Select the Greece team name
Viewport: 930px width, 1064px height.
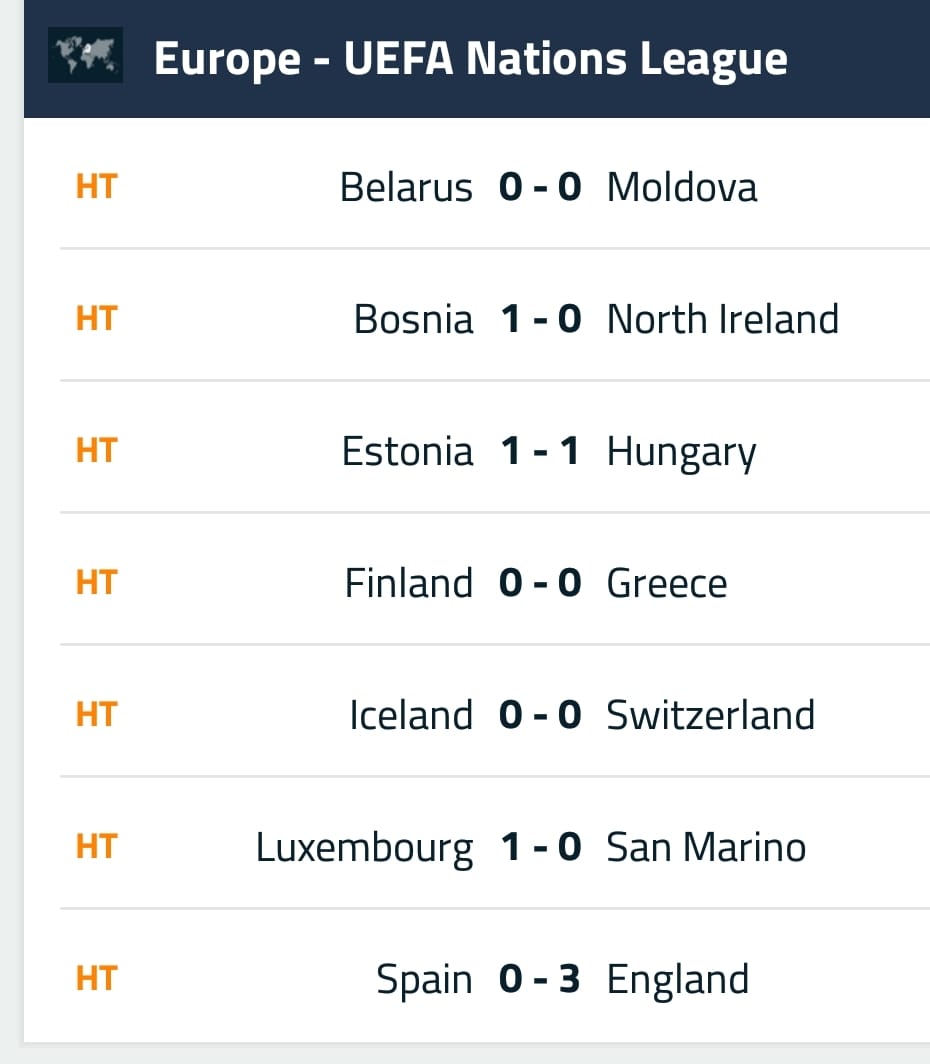click(x=667, y=584)
